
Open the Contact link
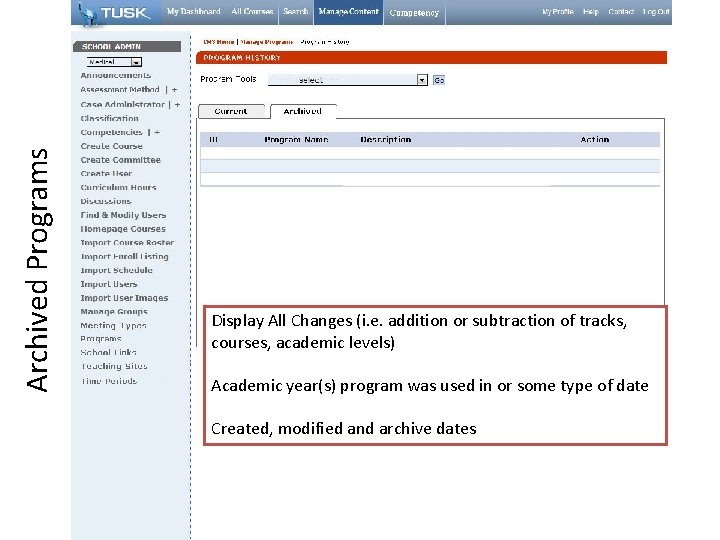621,12
